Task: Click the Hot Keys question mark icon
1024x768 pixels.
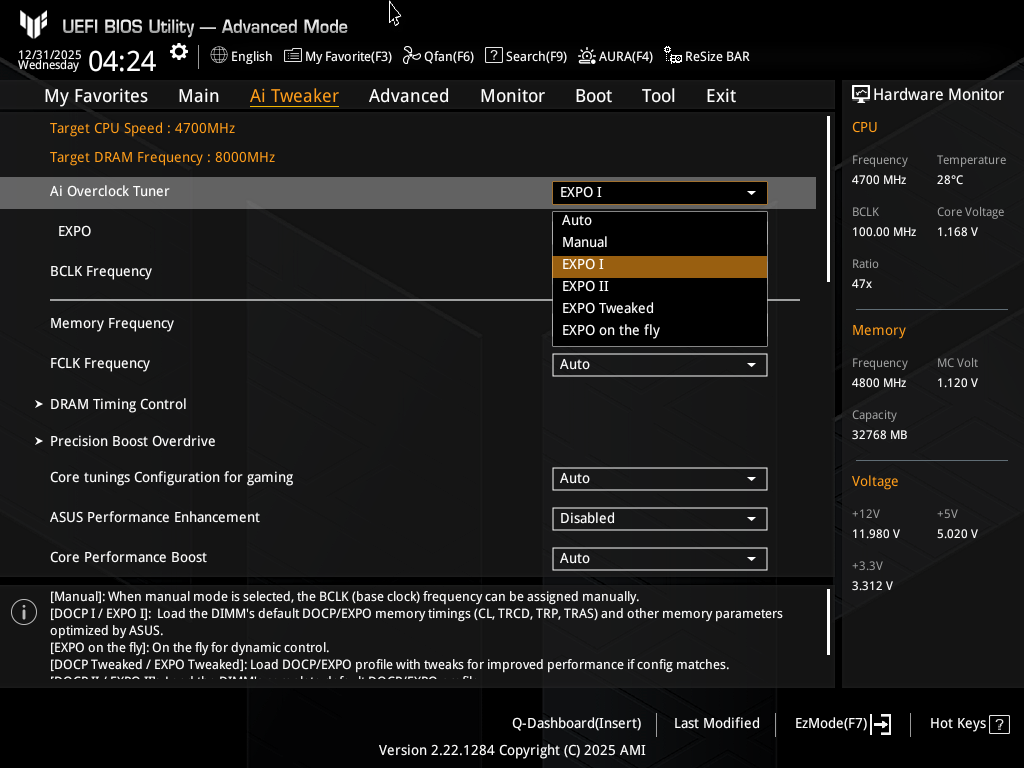Action: click(x=1000, y=724)
